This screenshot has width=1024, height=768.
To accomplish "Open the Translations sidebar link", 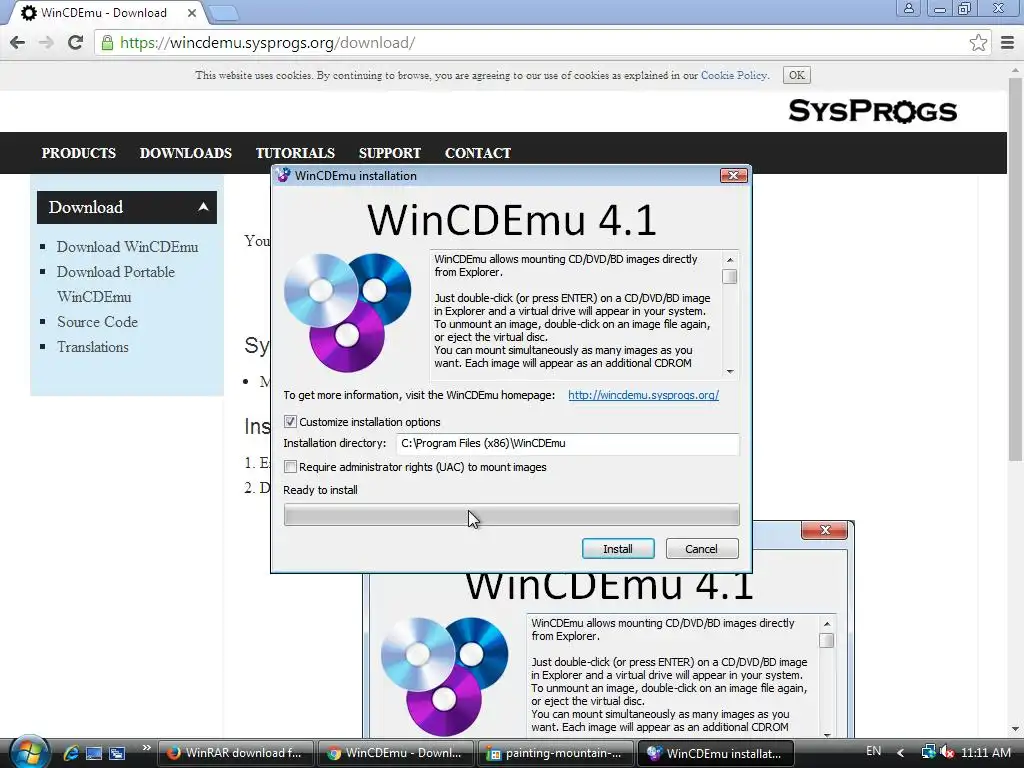I will (x=93, y=347).
